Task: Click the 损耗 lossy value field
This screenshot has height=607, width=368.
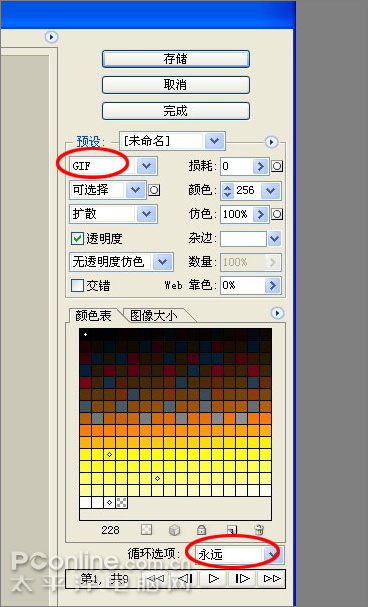Action: pyautogui.click(x=236, y=166)
